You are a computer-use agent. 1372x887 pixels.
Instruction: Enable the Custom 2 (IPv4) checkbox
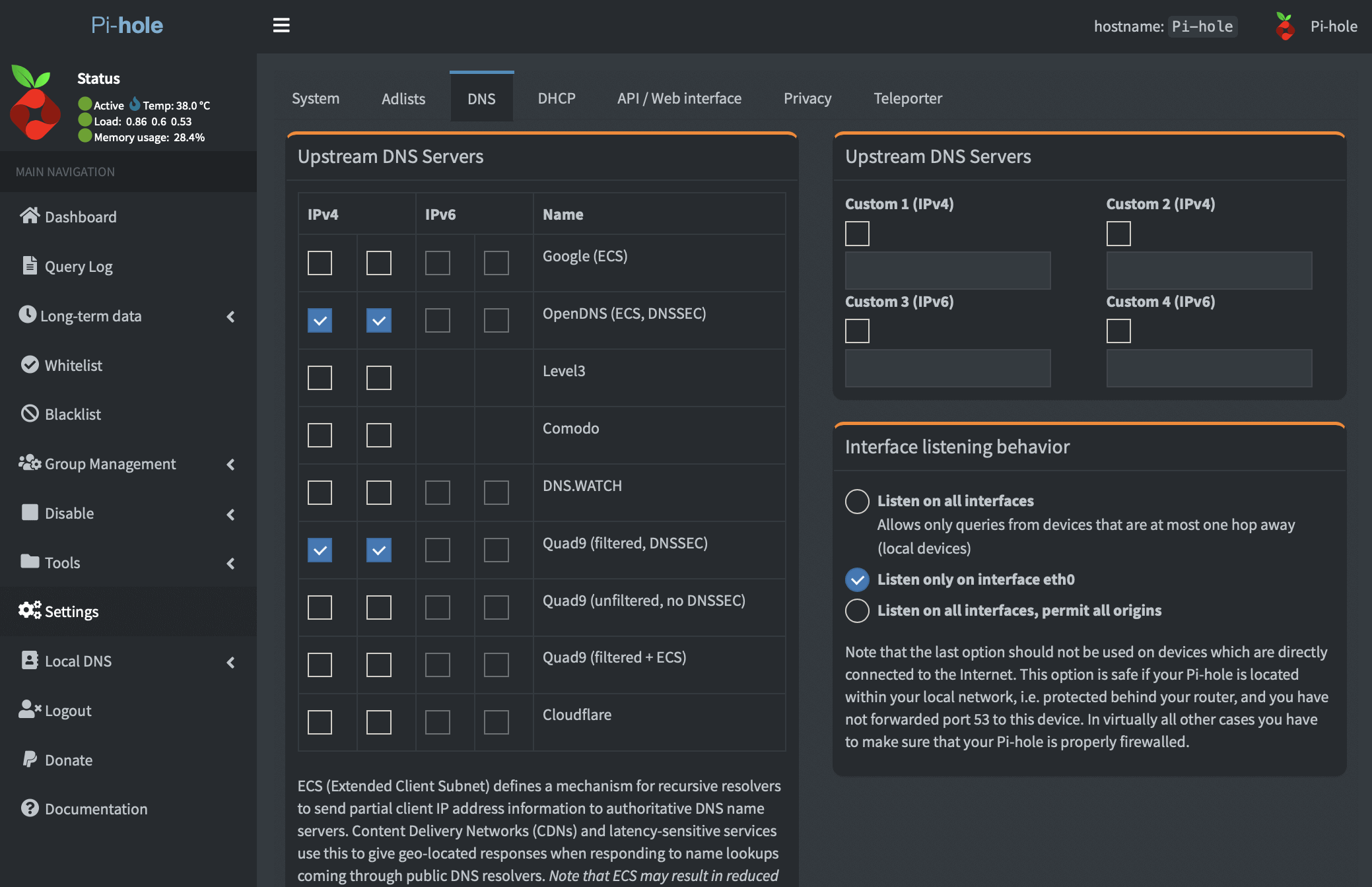[1118, 234]
